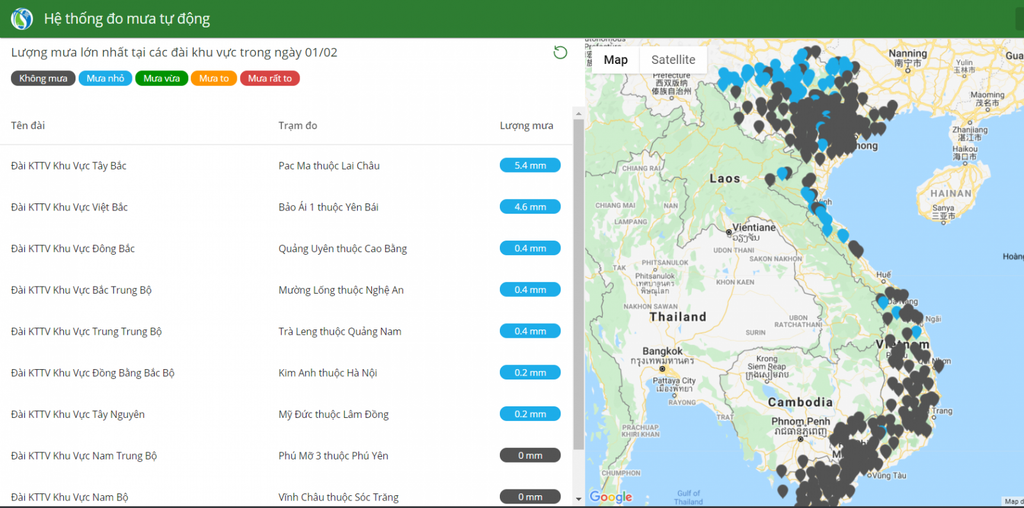The width and height of the screenshot is (1024, 508).
Task: Click the 'Trạm đo' column header
Action: coord(298,125)
